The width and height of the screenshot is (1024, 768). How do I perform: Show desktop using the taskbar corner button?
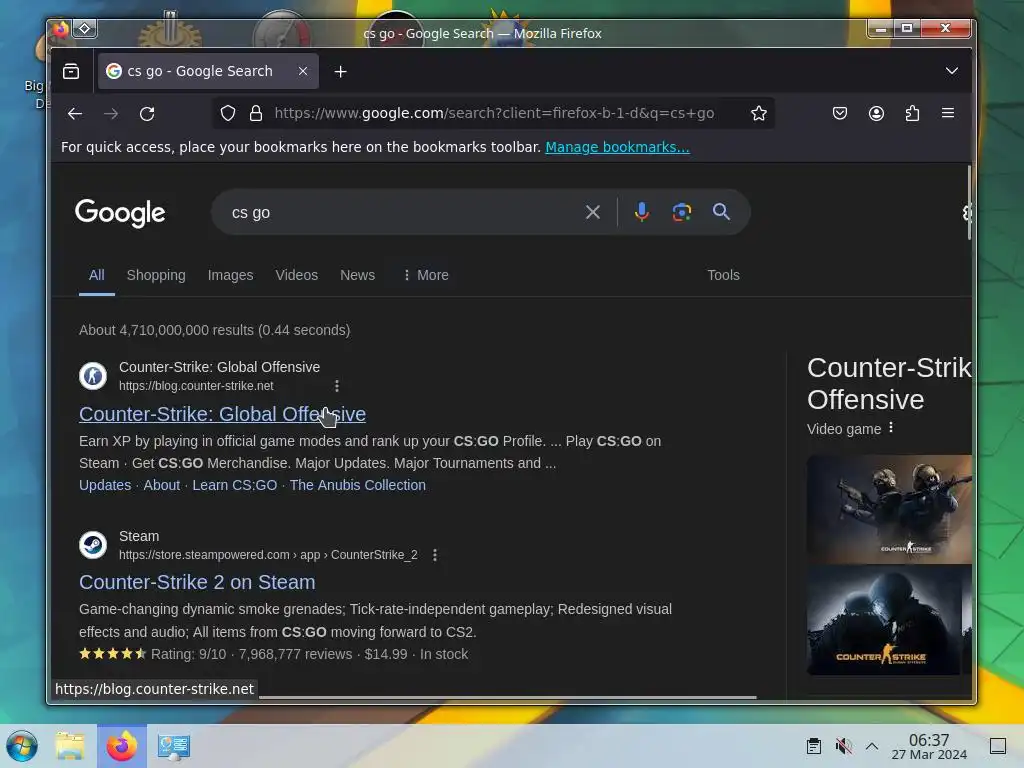pos(997,746)
